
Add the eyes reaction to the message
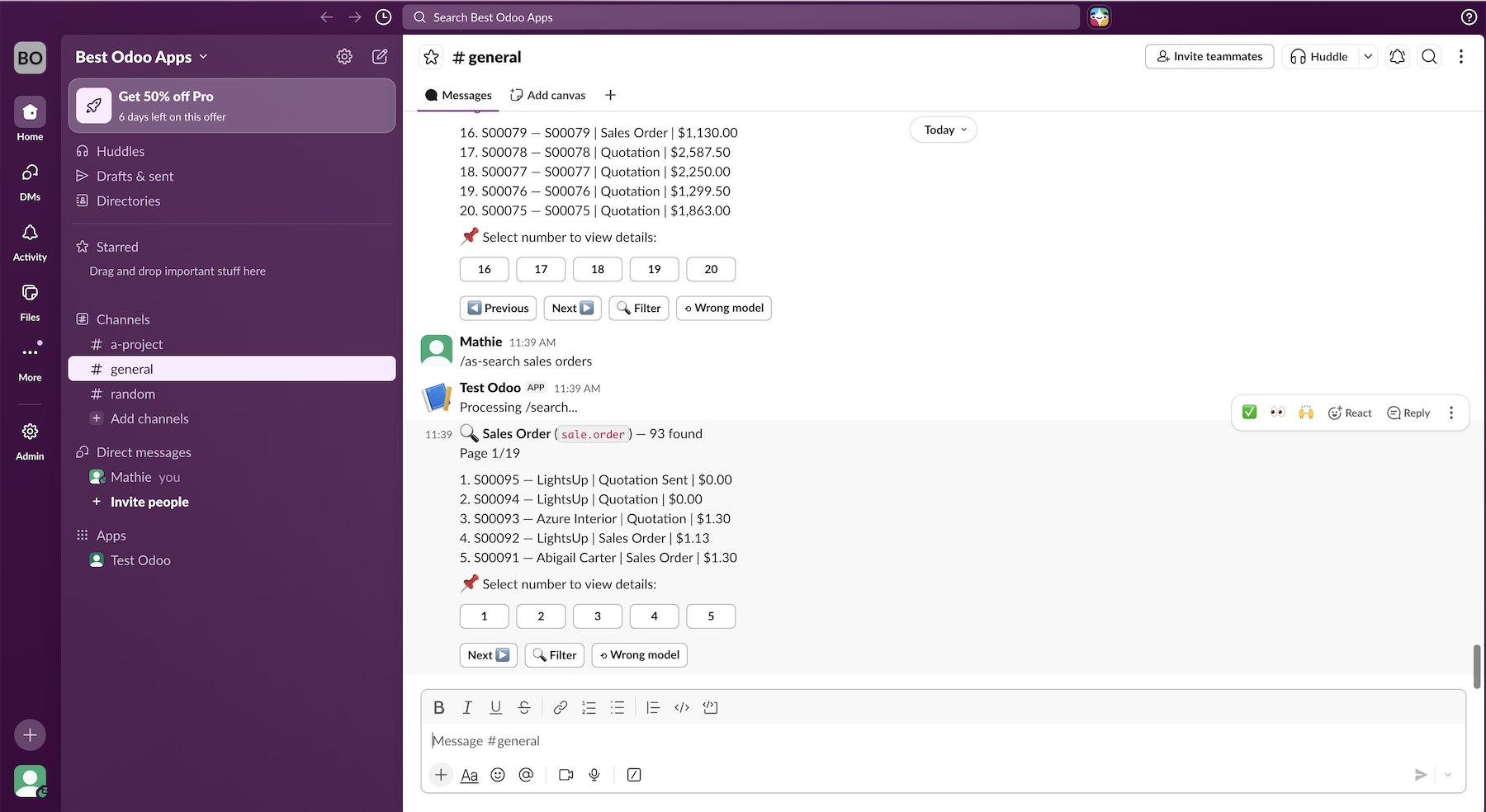click(x=1277, y=412)
